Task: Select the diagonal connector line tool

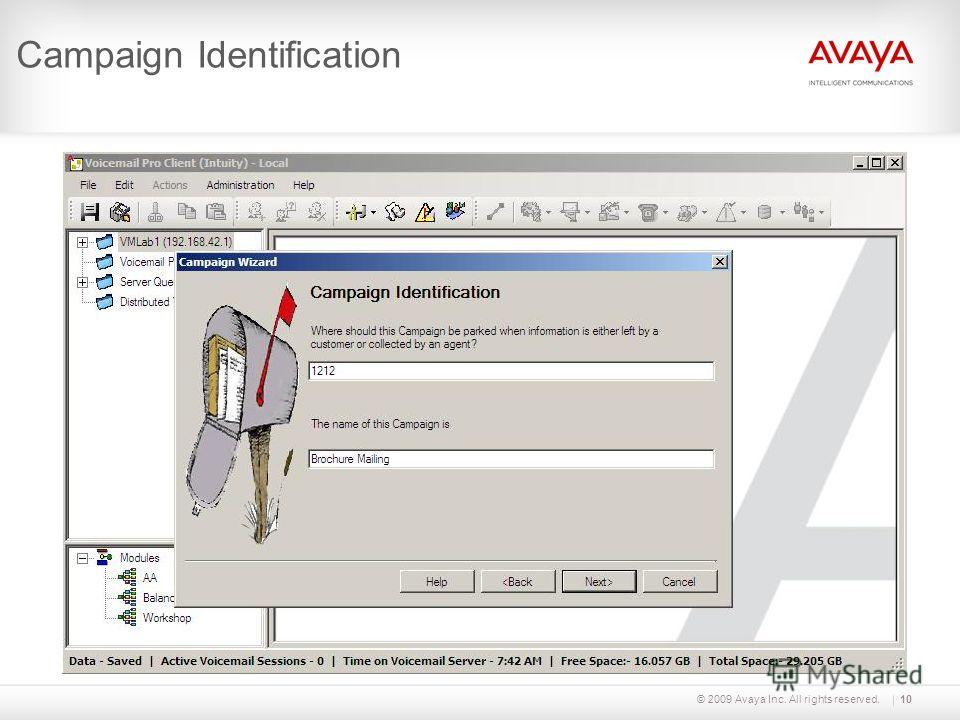Action: (495, 212)
